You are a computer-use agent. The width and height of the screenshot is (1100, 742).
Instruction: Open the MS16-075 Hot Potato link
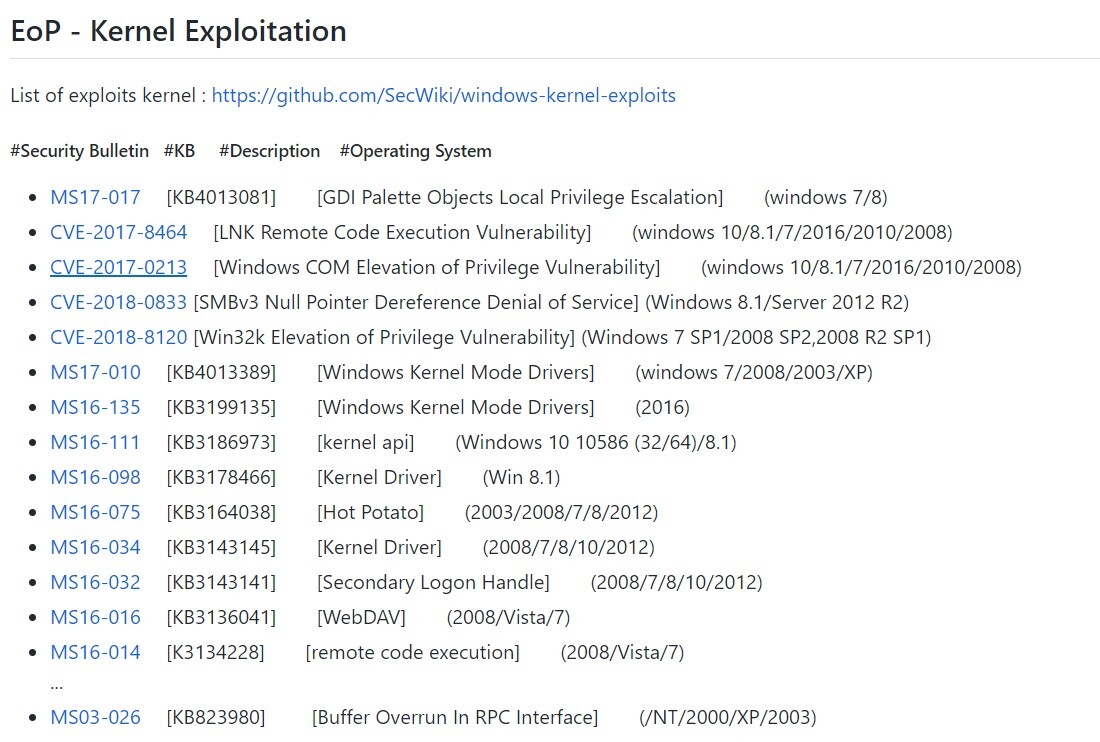click(95, 513)
